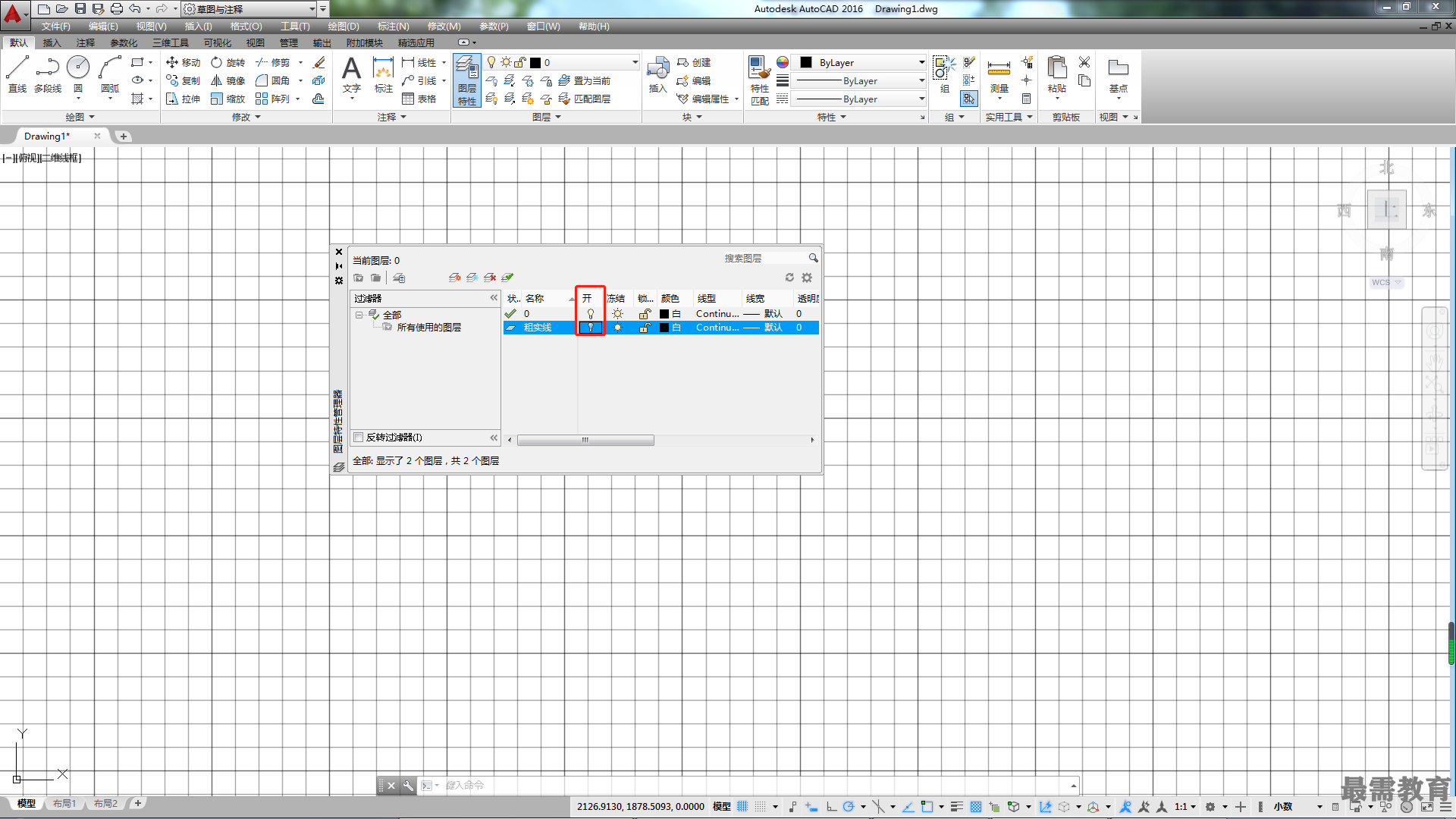Expand the 绘图 panel dropdown
Image resolution: width=1456 pixels, height=819 pixels.
[x=80, y=117]
